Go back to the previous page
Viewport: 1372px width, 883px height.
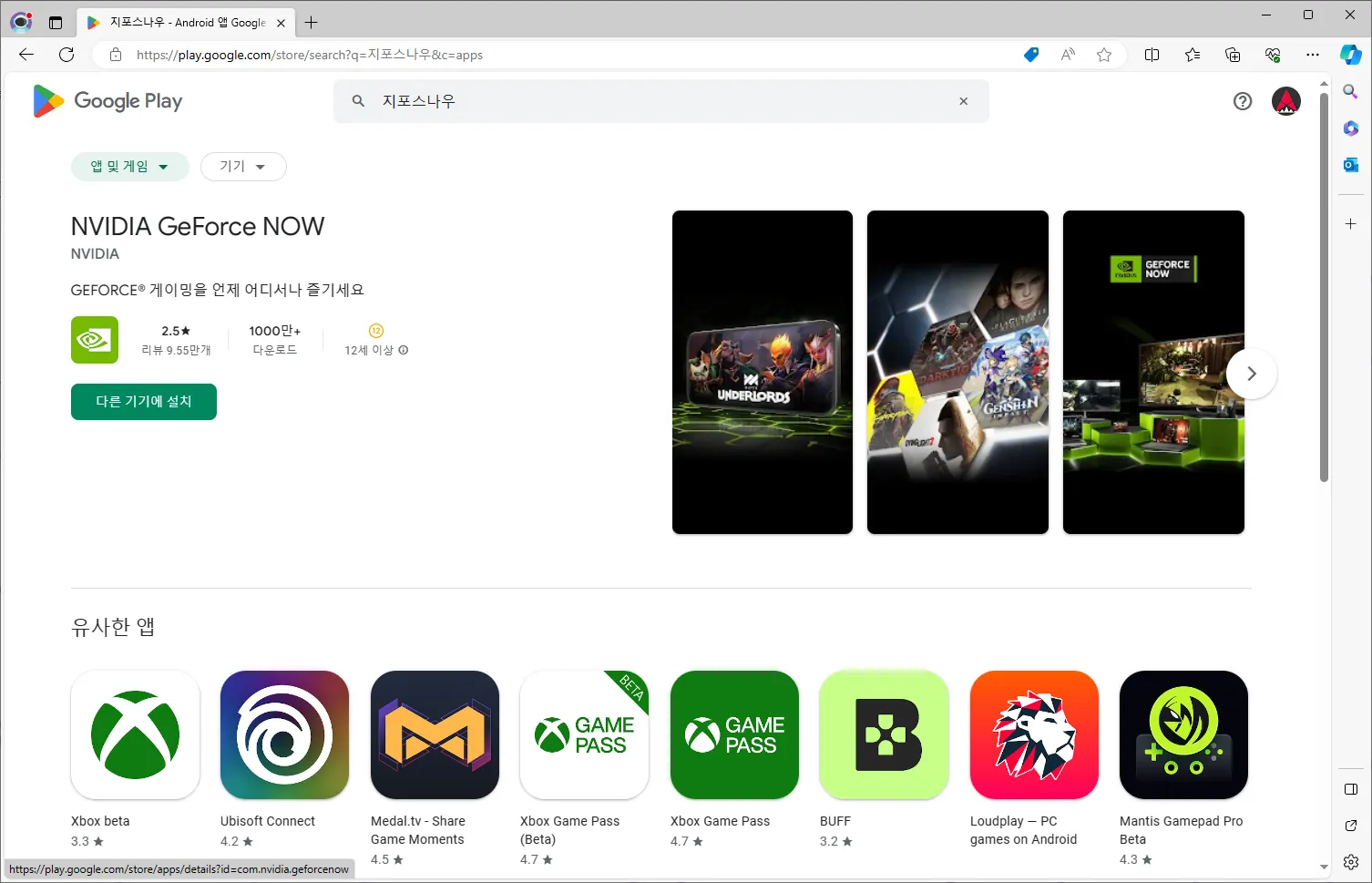[26, 55]
